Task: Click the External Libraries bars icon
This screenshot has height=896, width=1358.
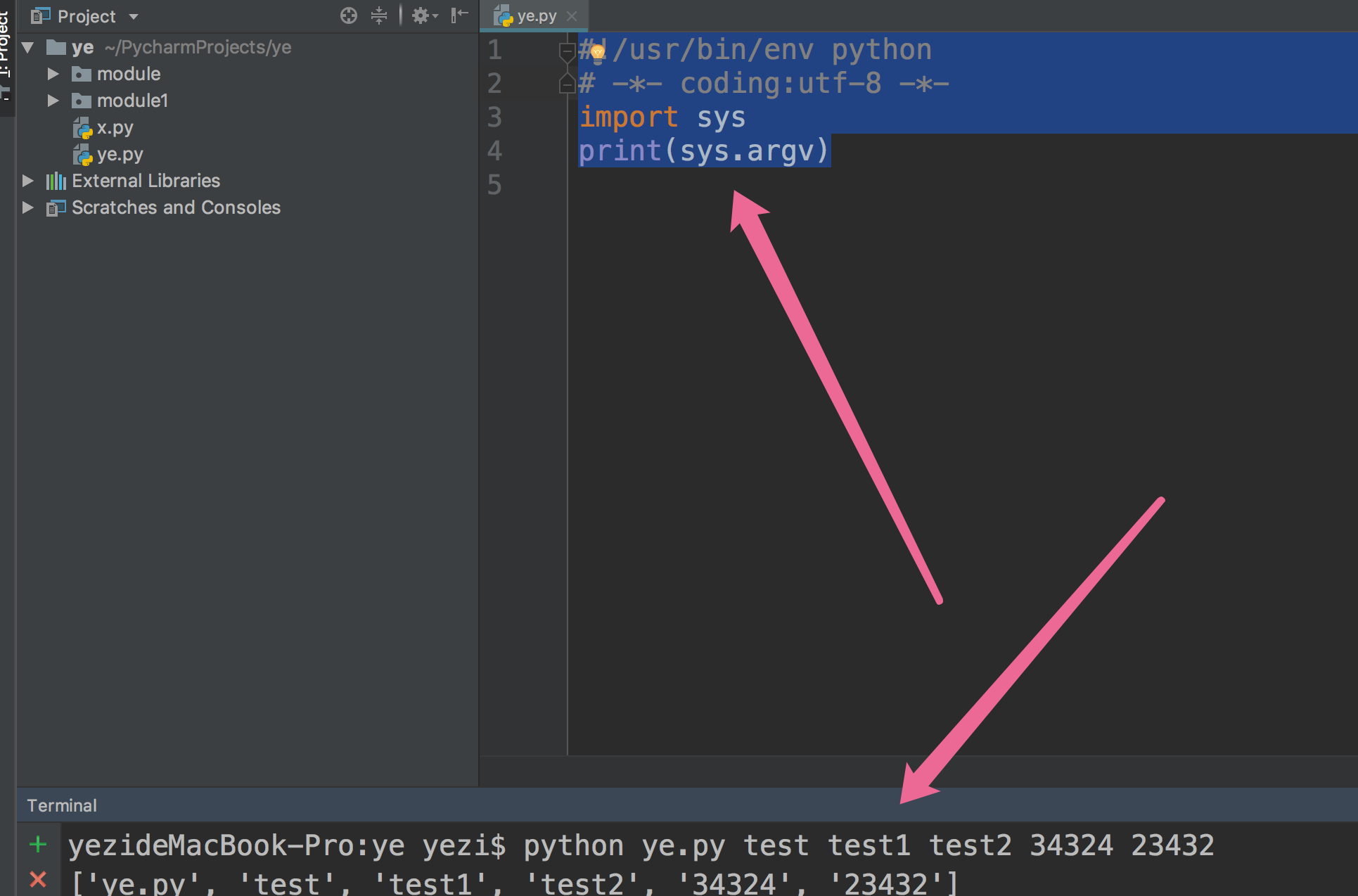Action: click(x=56, y=181)
